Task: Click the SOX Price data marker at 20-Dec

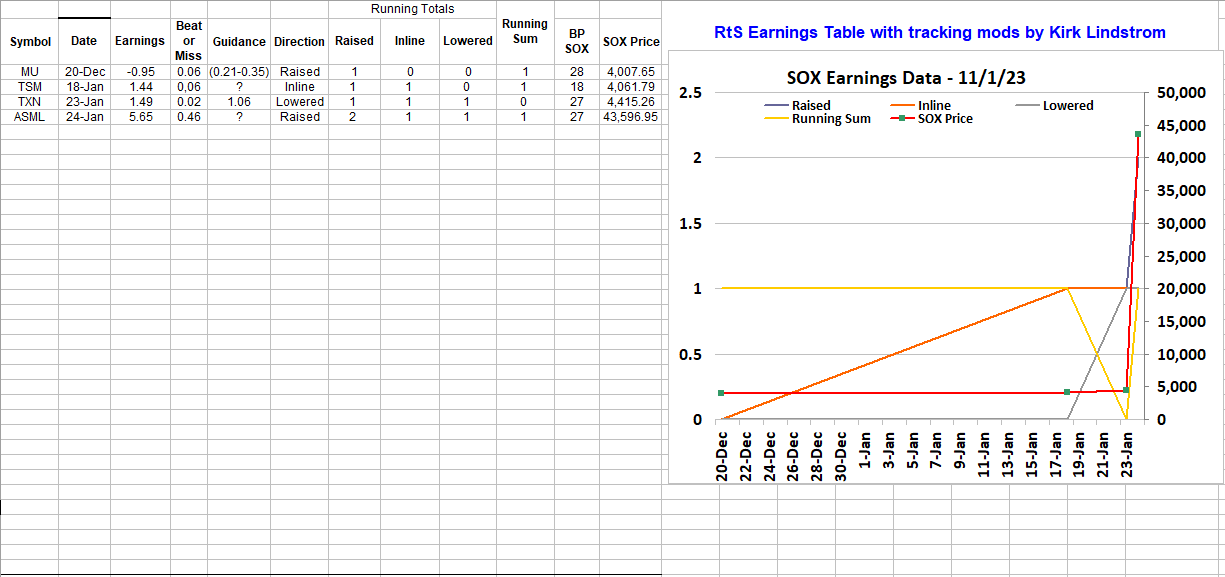Action: coord(721,393)
